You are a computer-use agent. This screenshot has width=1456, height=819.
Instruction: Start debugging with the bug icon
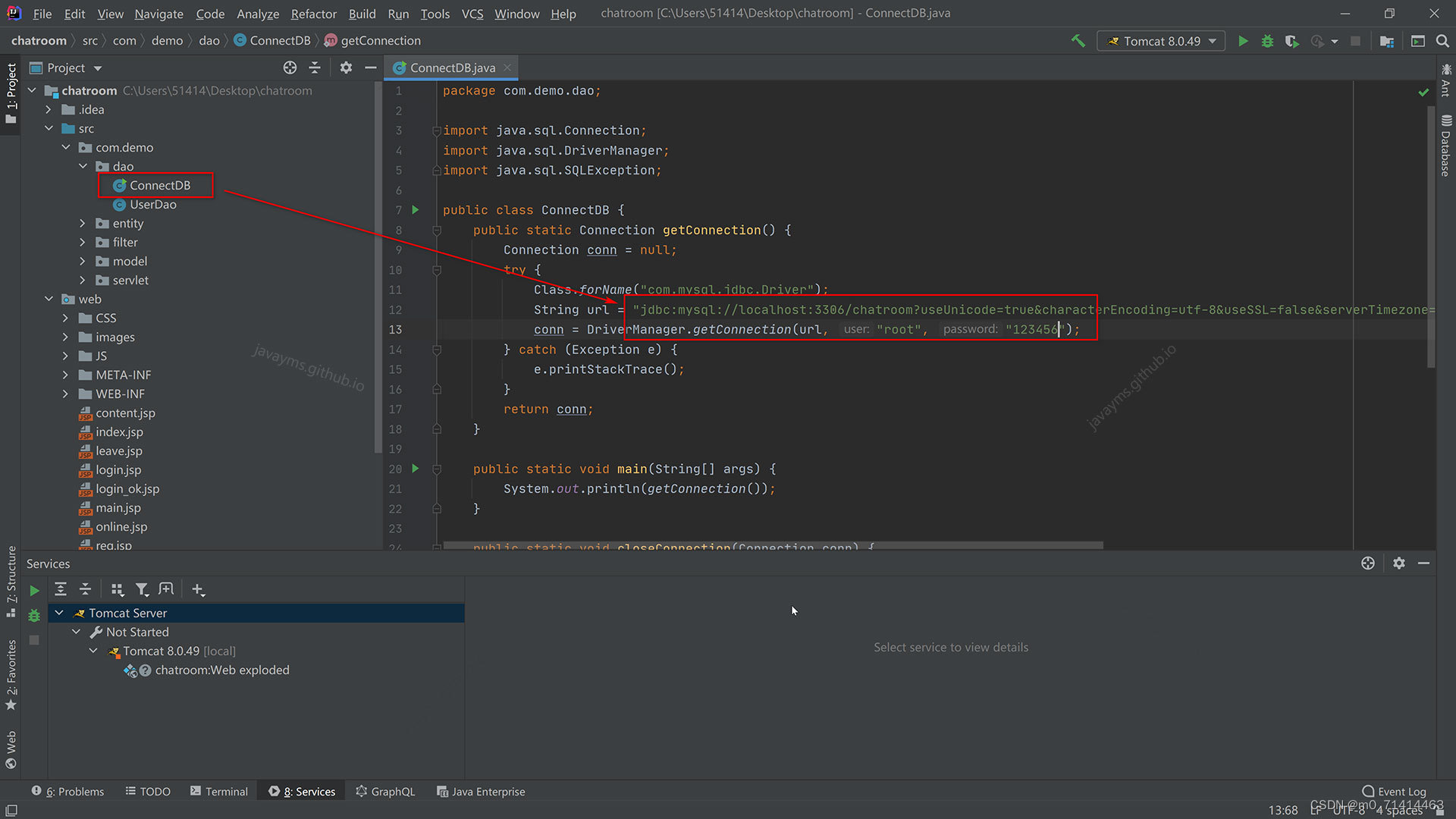click(x=1267, y=41)
